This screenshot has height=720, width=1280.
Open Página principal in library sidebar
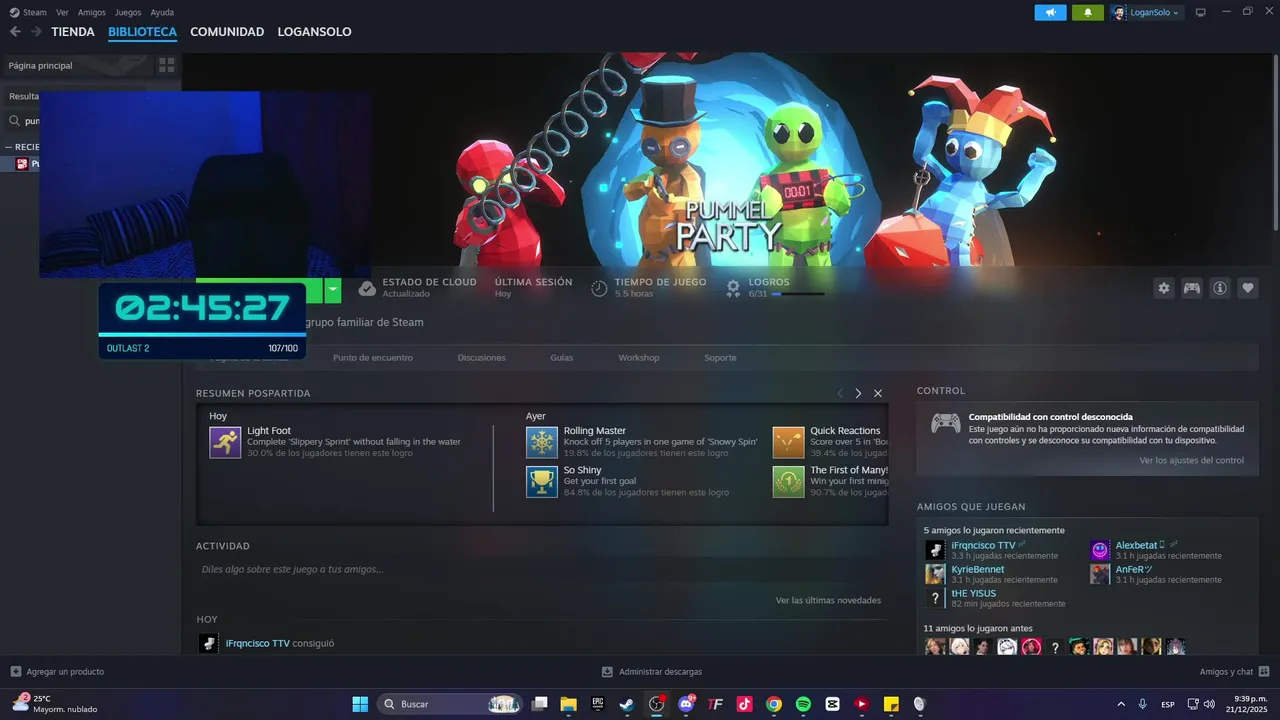click(x=41, y=65)
